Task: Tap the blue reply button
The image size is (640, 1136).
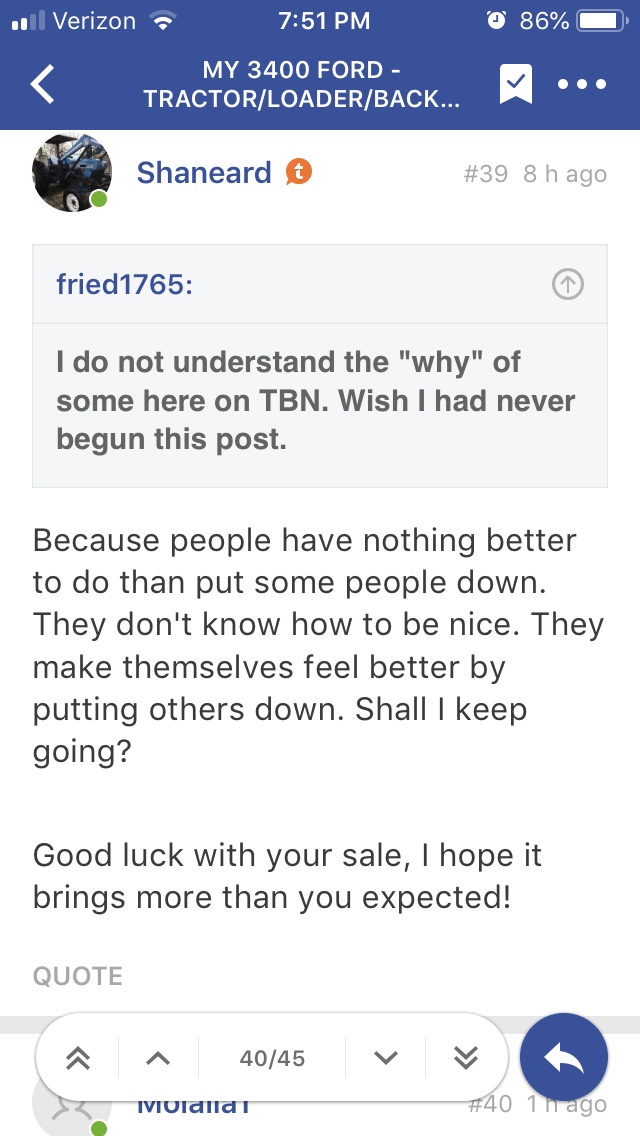Action: tap(564, 1058)
